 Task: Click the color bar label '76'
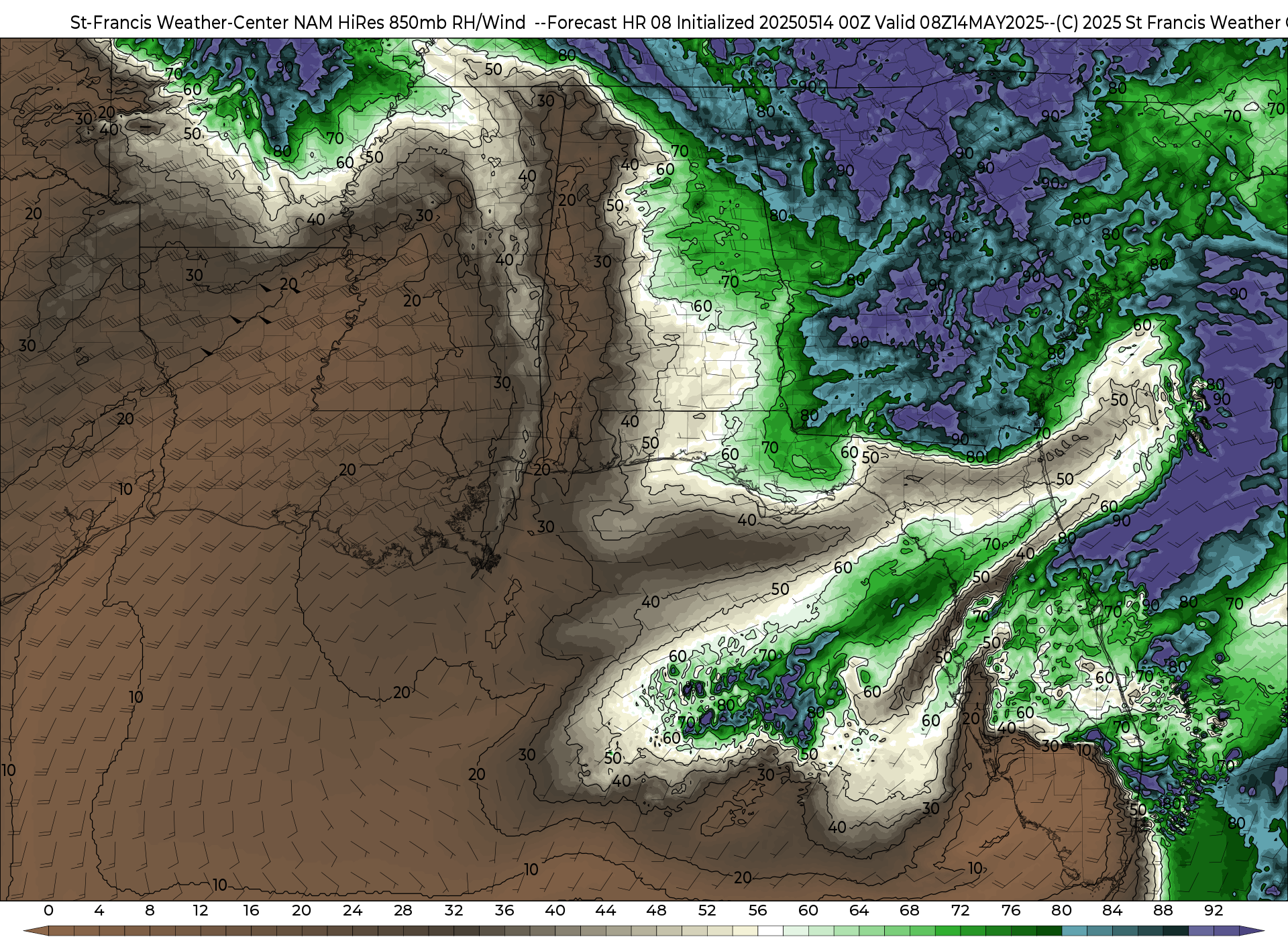coord(1011,911)
